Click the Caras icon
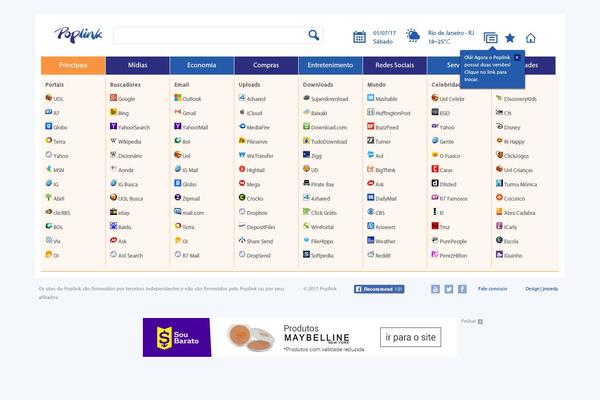 click(x=435, y=169)
